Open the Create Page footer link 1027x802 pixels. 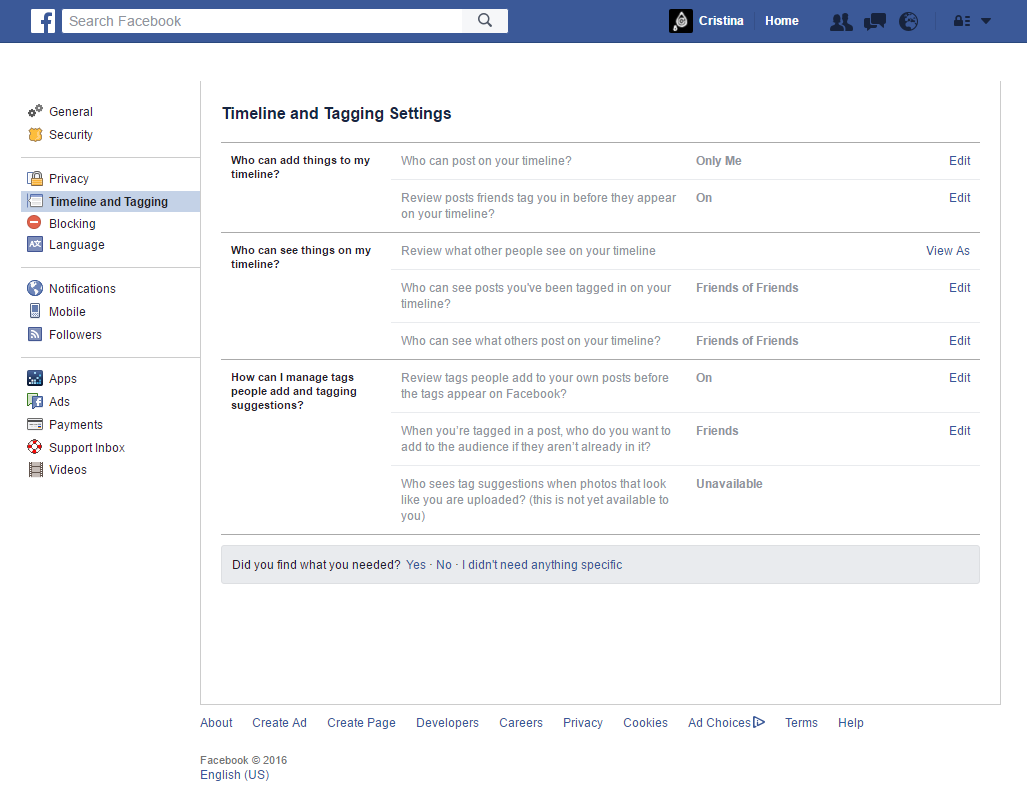point(361,722)
